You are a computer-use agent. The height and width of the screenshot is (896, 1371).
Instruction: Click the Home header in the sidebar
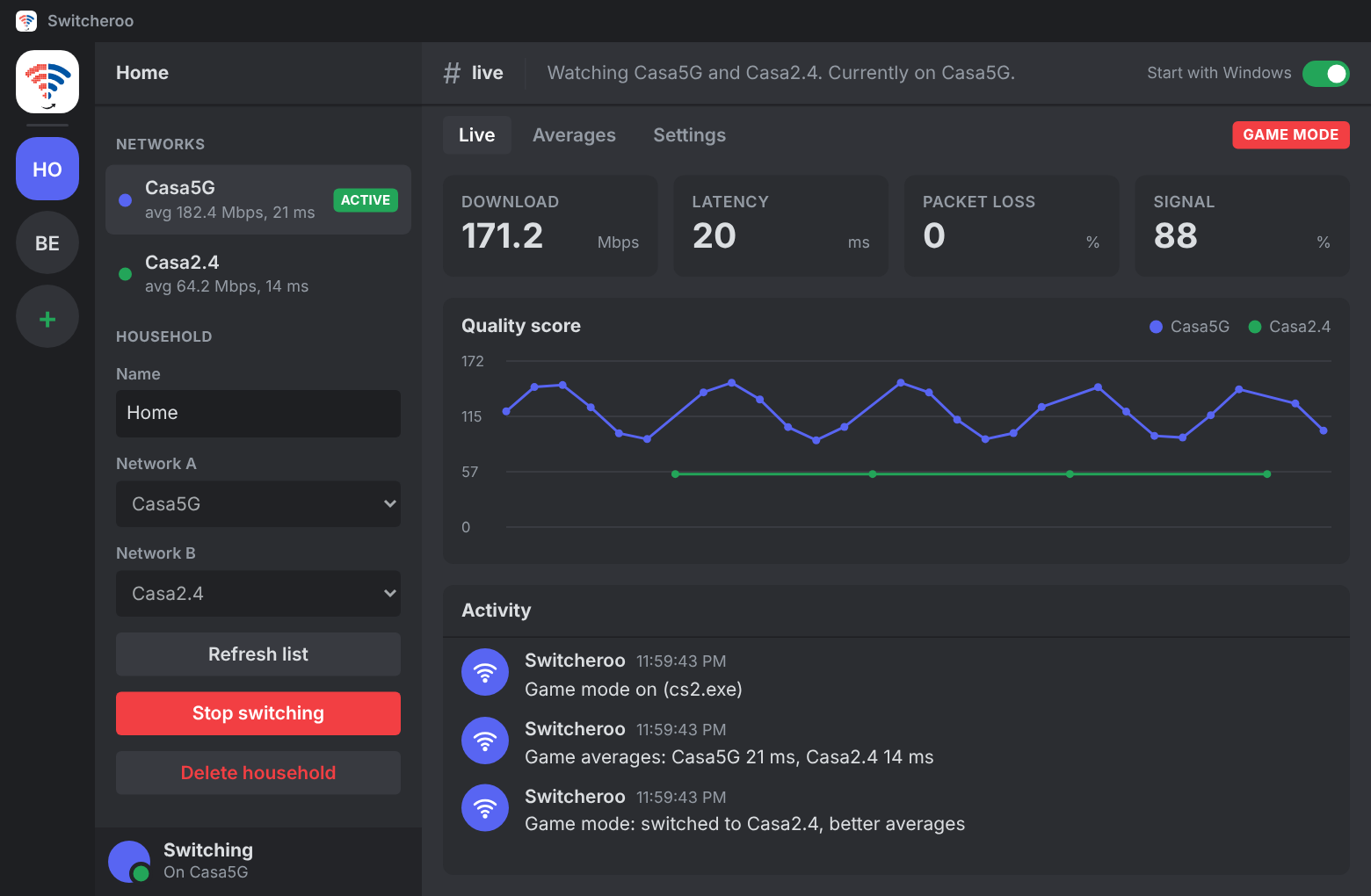click(x=142, y=73)
